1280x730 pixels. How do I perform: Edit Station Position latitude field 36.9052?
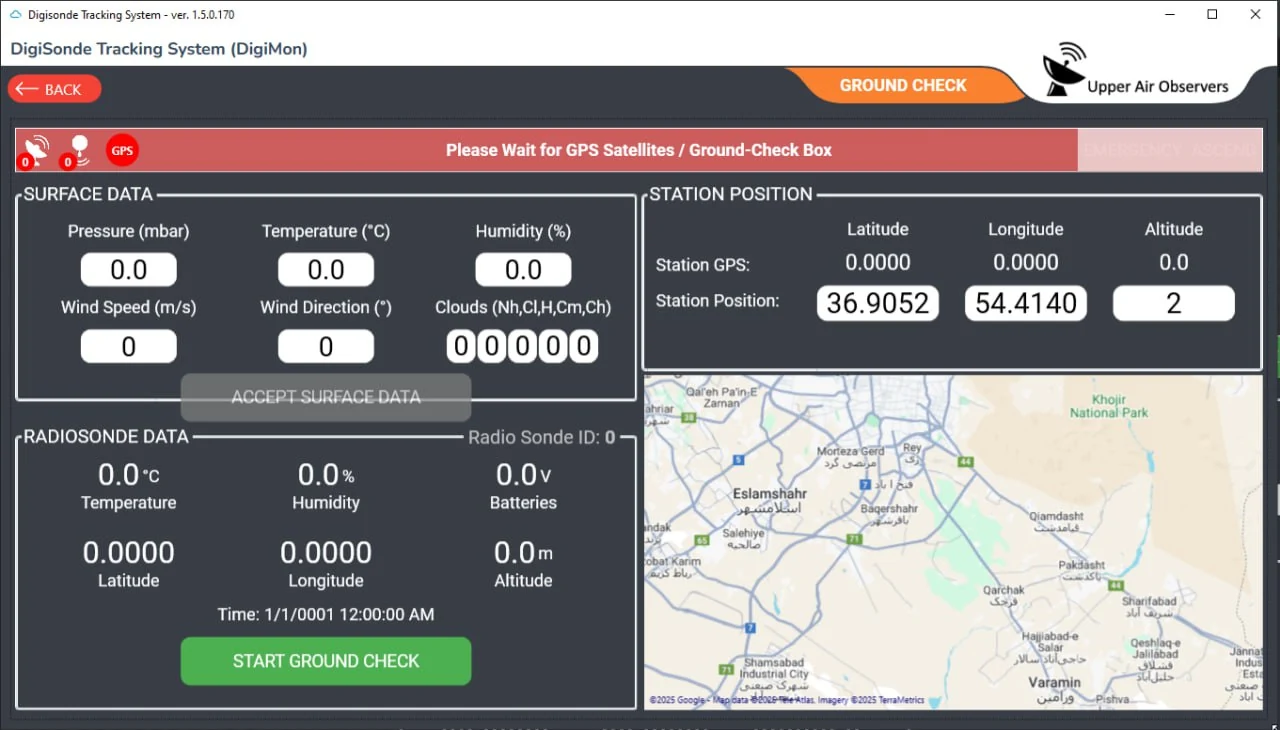click(878, 303)
